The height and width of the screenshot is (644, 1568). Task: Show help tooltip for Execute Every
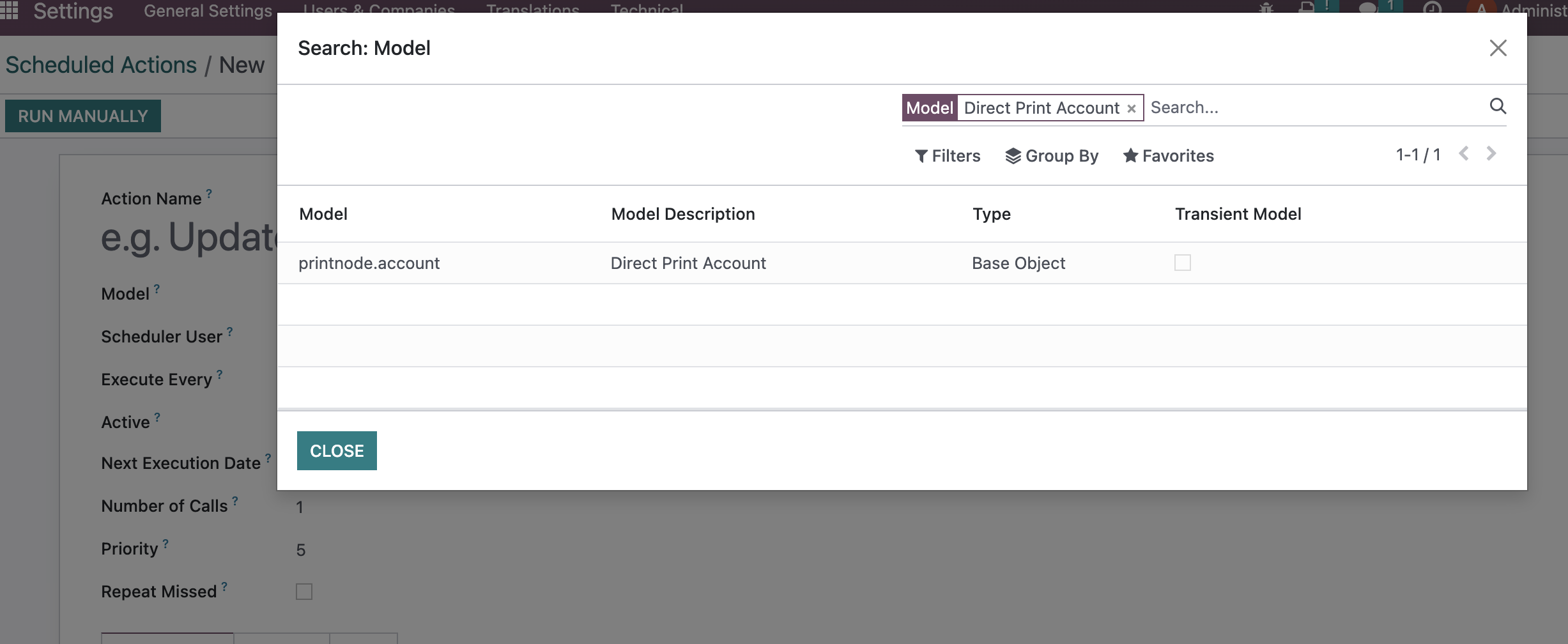(219, 374)
